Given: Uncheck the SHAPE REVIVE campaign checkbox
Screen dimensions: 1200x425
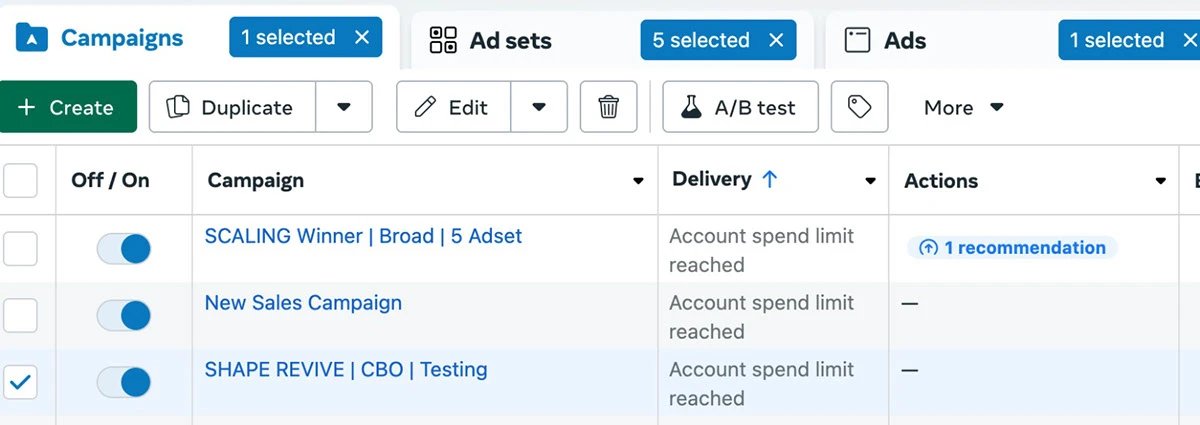Looking at the screenshot, I should click(x=21, y=382).
